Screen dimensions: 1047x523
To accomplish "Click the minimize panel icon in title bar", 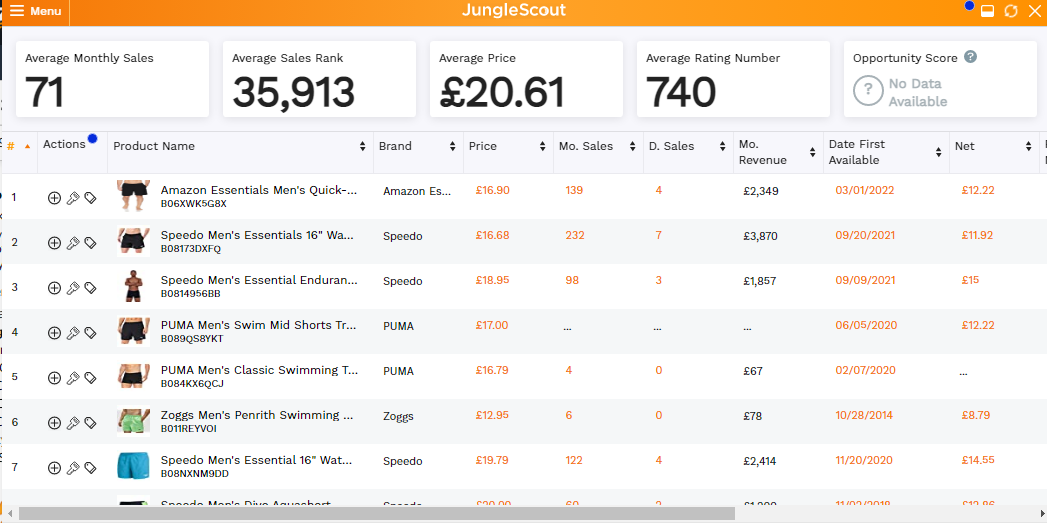I will coord(988,11).
